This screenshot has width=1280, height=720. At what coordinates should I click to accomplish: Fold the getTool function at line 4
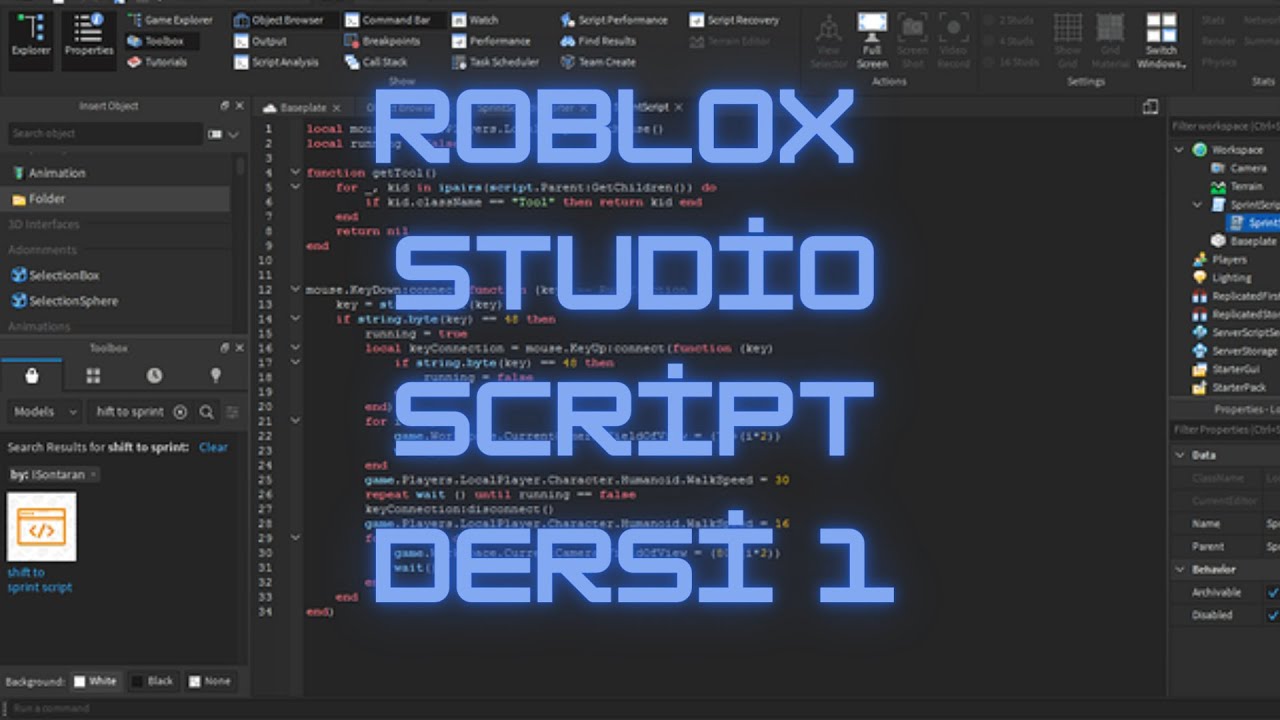click(295, 172)
